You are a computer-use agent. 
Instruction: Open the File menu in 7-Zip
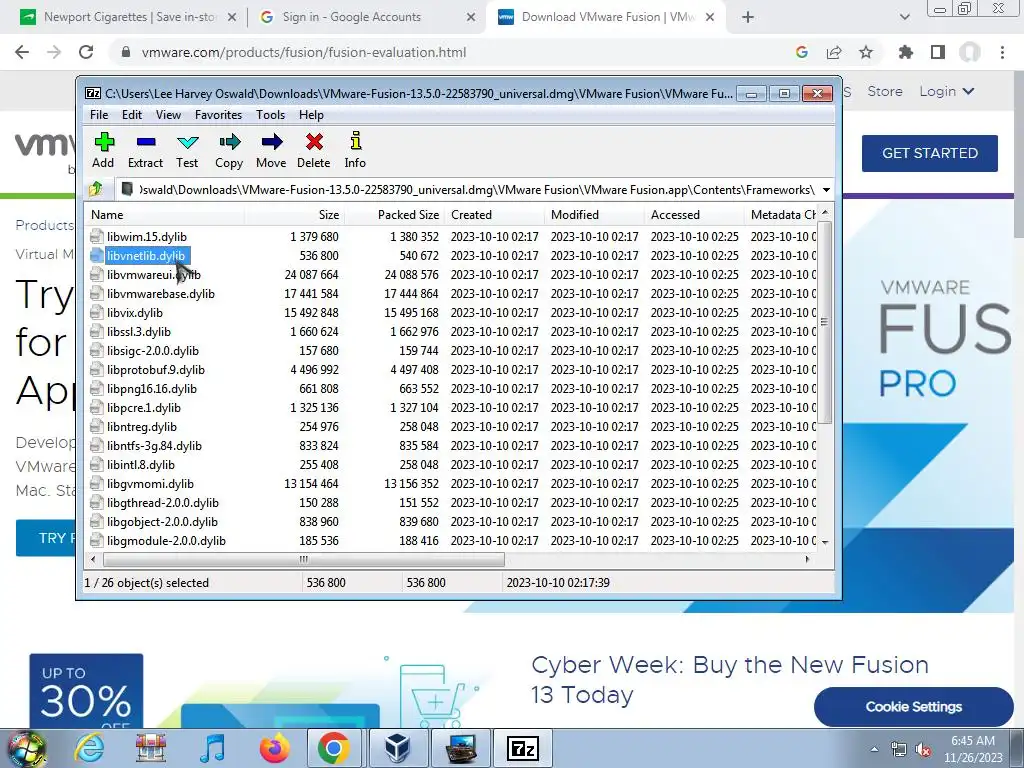99,115
